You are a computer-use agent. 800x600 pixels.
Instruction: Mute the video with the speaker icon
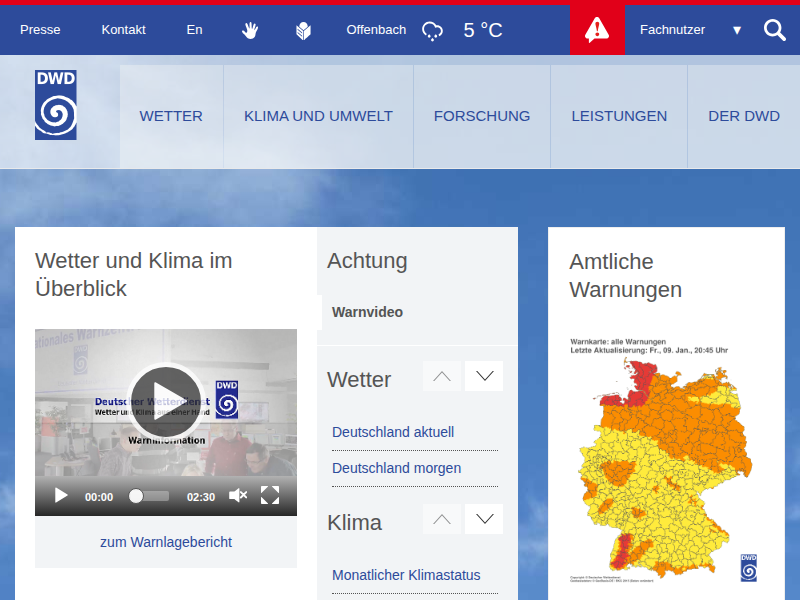[238, 496]
